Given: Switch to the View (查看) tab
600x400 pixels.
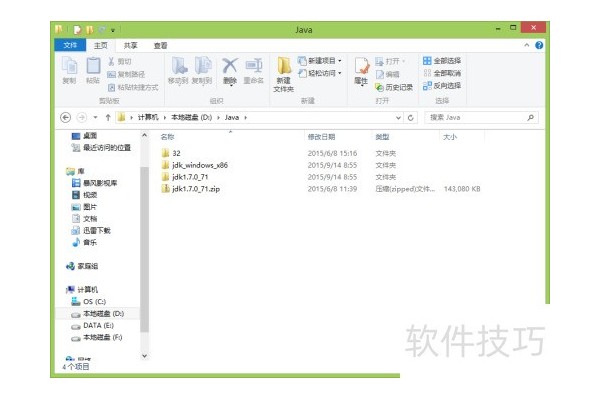Looking at the screenshot, I should [160, 46].
